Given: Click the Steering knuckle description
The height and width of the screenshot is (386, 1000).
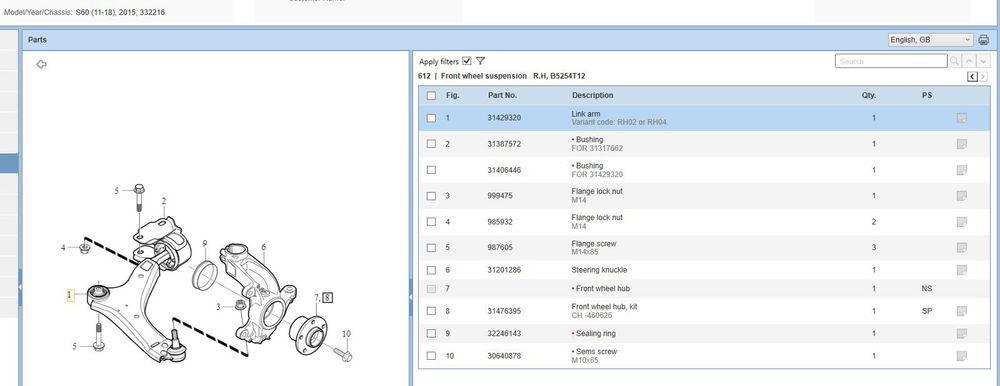Looking at the screenshot, I should click(x=599, y=270).
